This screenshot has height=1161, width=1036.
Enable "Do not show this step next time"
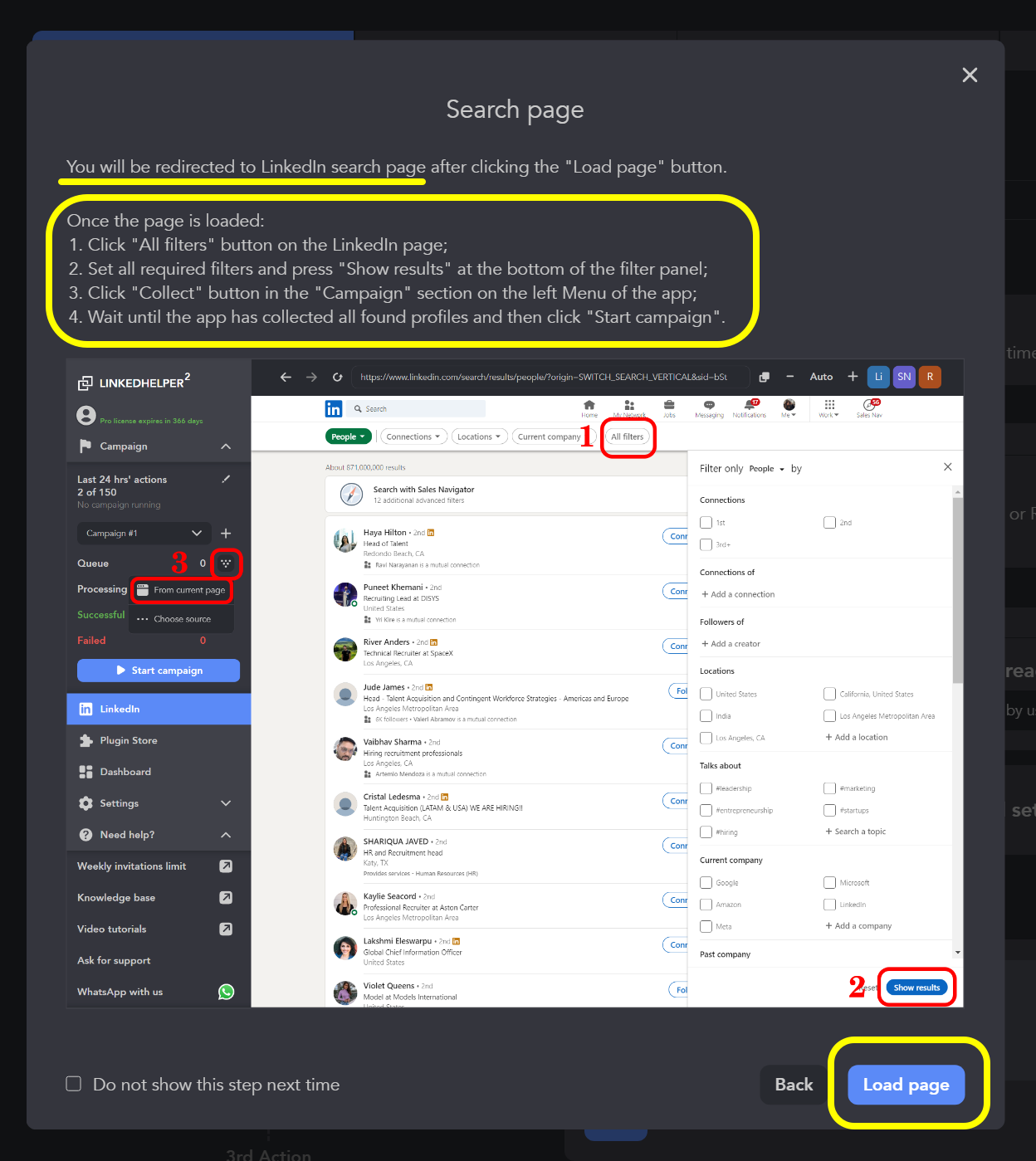[x=74, y=1084]
